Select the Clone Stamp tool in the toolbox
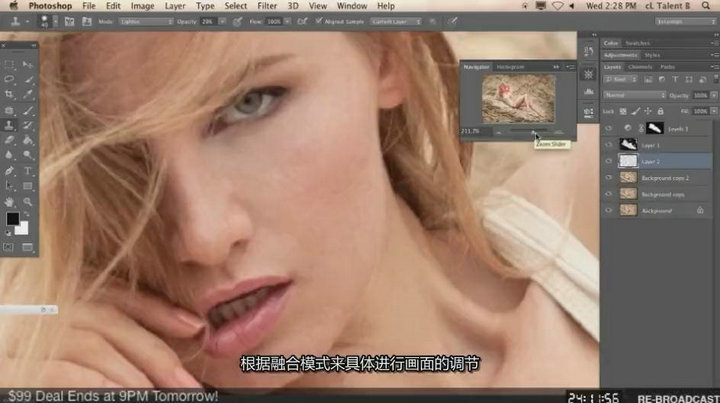 click(9, 125)
